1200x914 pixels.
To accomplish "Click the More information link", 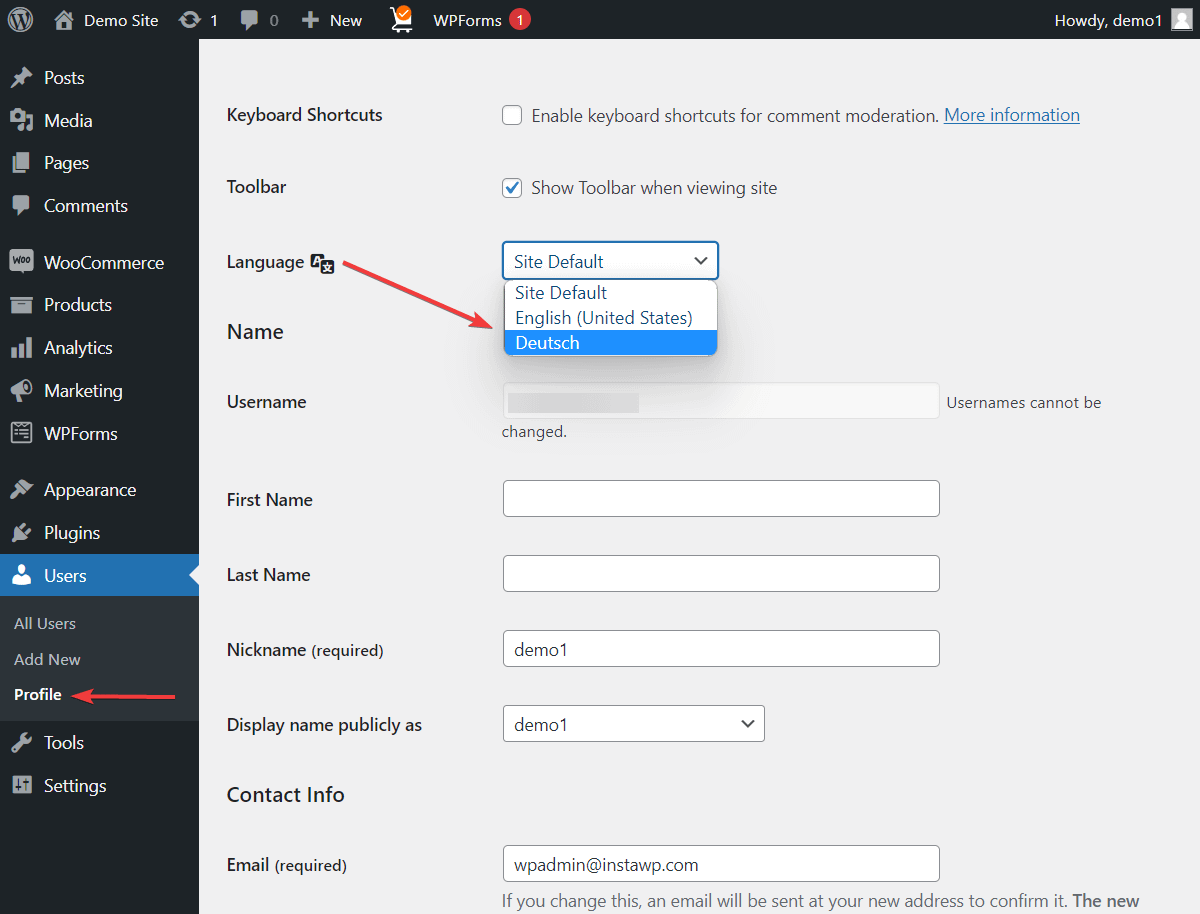I will coord(1011,115).
